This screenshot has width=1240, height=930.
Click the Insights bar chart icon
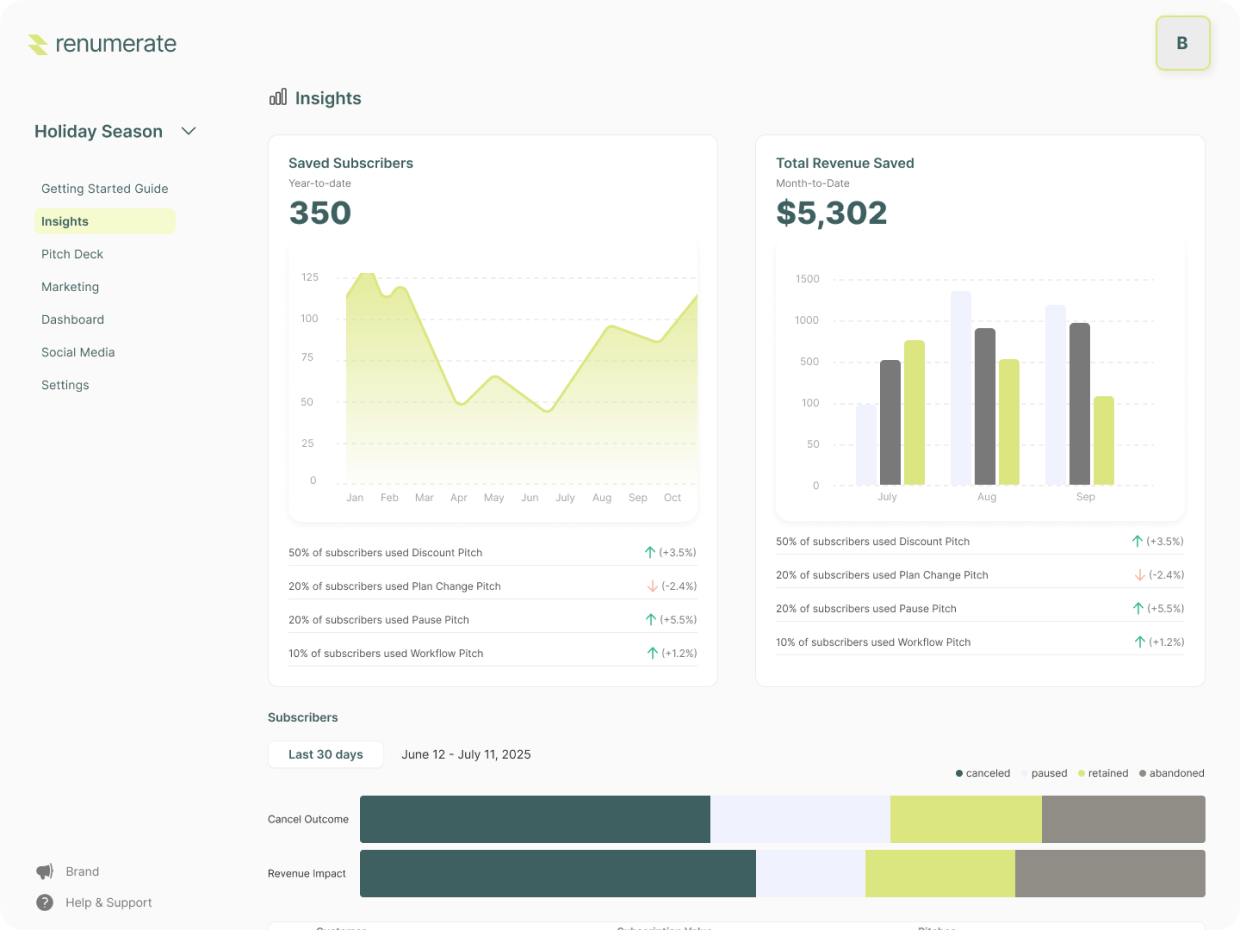(x=278, y=97)
